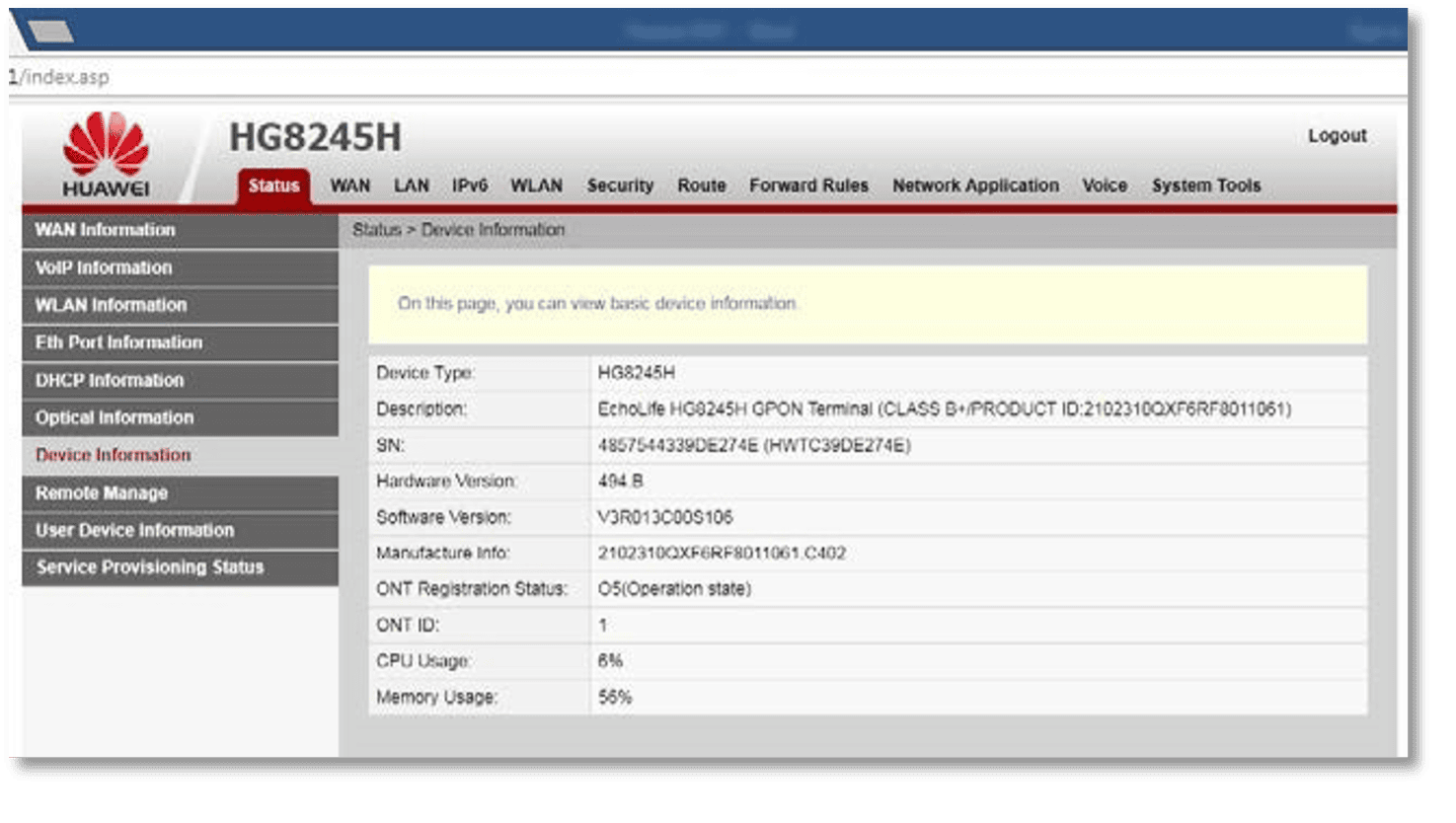Image resolution: width=1456 pixels, height=823 pixels.
Task: Select the Forward Rules tab
Action: coord(808,186)
